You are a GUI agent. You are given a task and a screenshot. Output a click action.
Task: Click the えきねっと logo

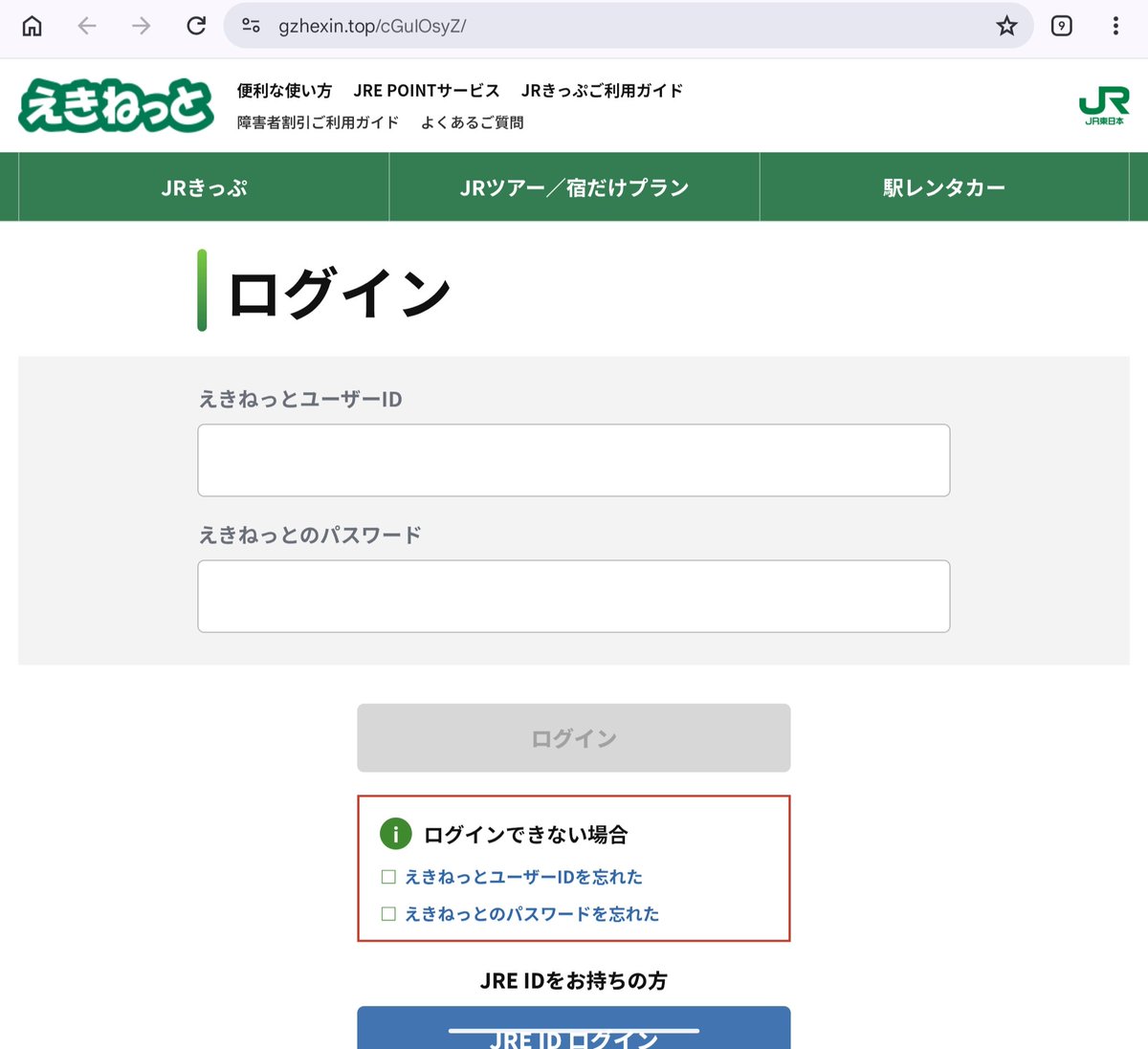click(116, 105)
